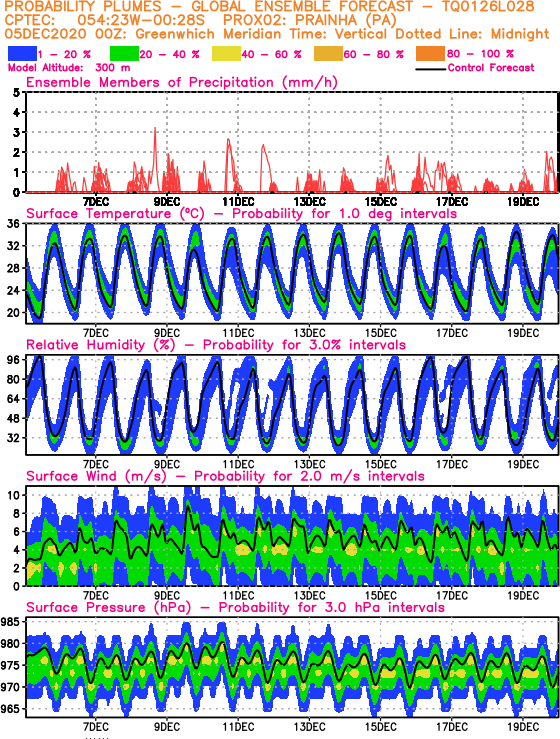Click 11DEC label under the wind chart

tap(238, 596)
